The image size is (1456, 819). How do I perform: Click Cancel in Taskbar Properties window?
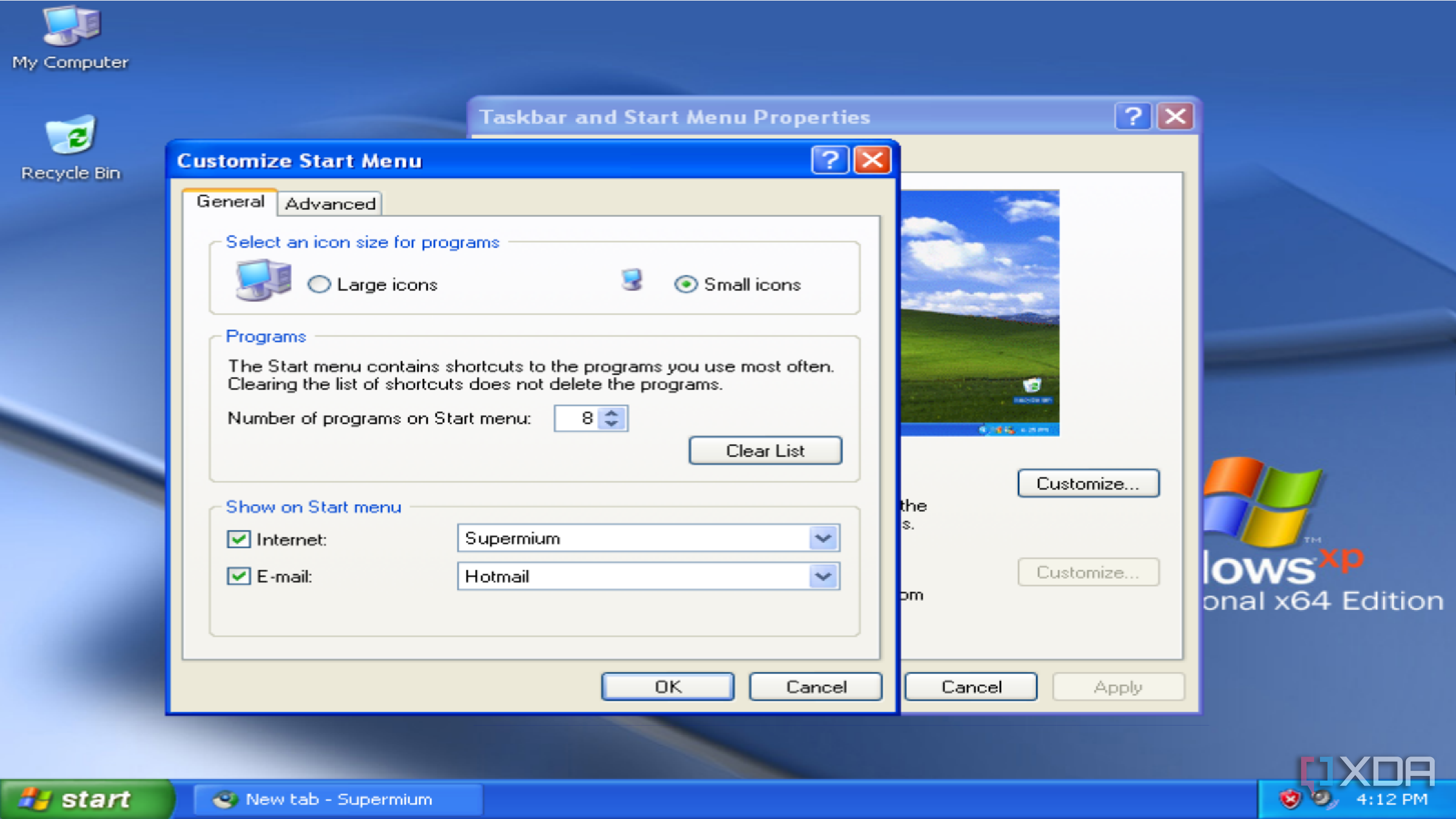pos(971,687)
